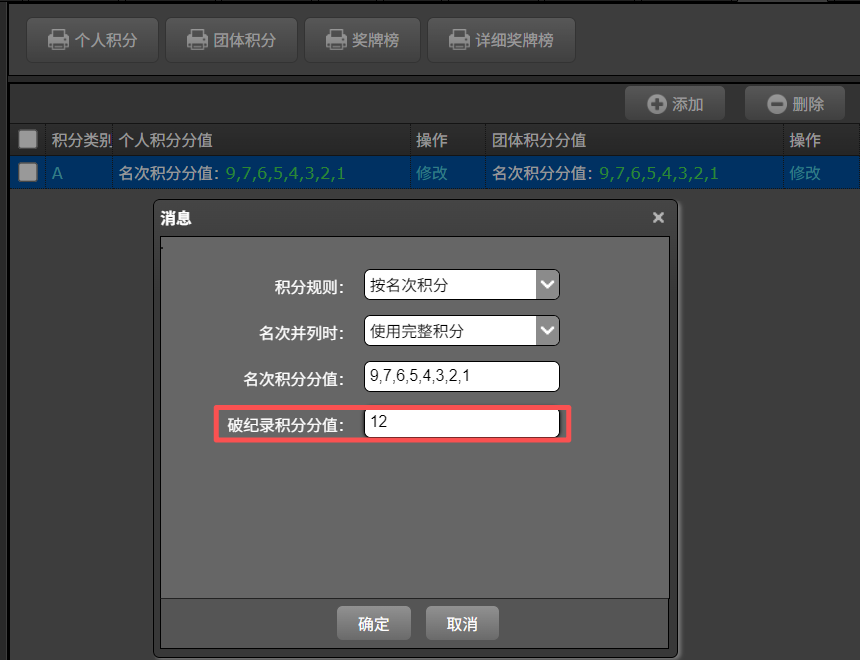Confirm with the 确定 button
The height and width of the screenshot is (660, 860).
373,624
